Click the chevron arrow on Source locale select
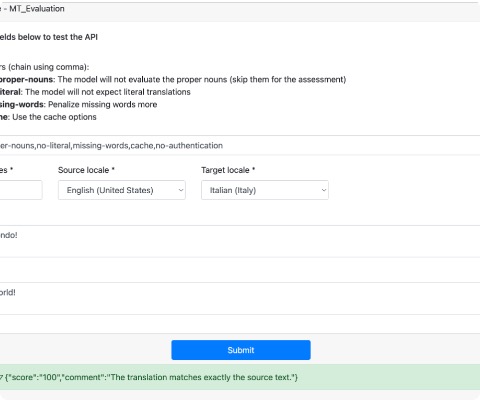This screenshot has width=480, height=400. [x=181, y=190]
